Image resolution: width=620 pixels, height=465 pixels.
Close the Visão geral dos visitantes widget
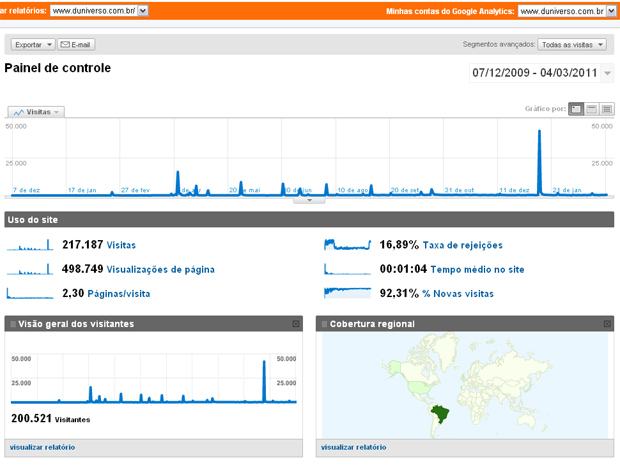pyautogui.click(x=296, y=324)
